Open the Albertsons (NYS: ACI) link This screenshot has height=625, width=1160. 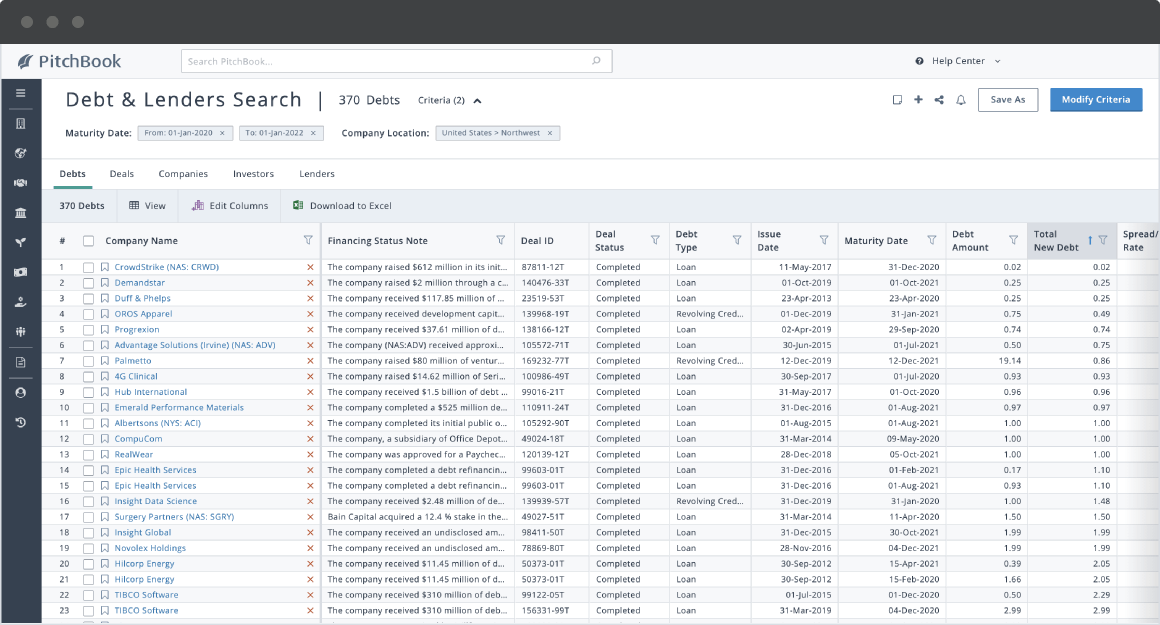[158, 423]
